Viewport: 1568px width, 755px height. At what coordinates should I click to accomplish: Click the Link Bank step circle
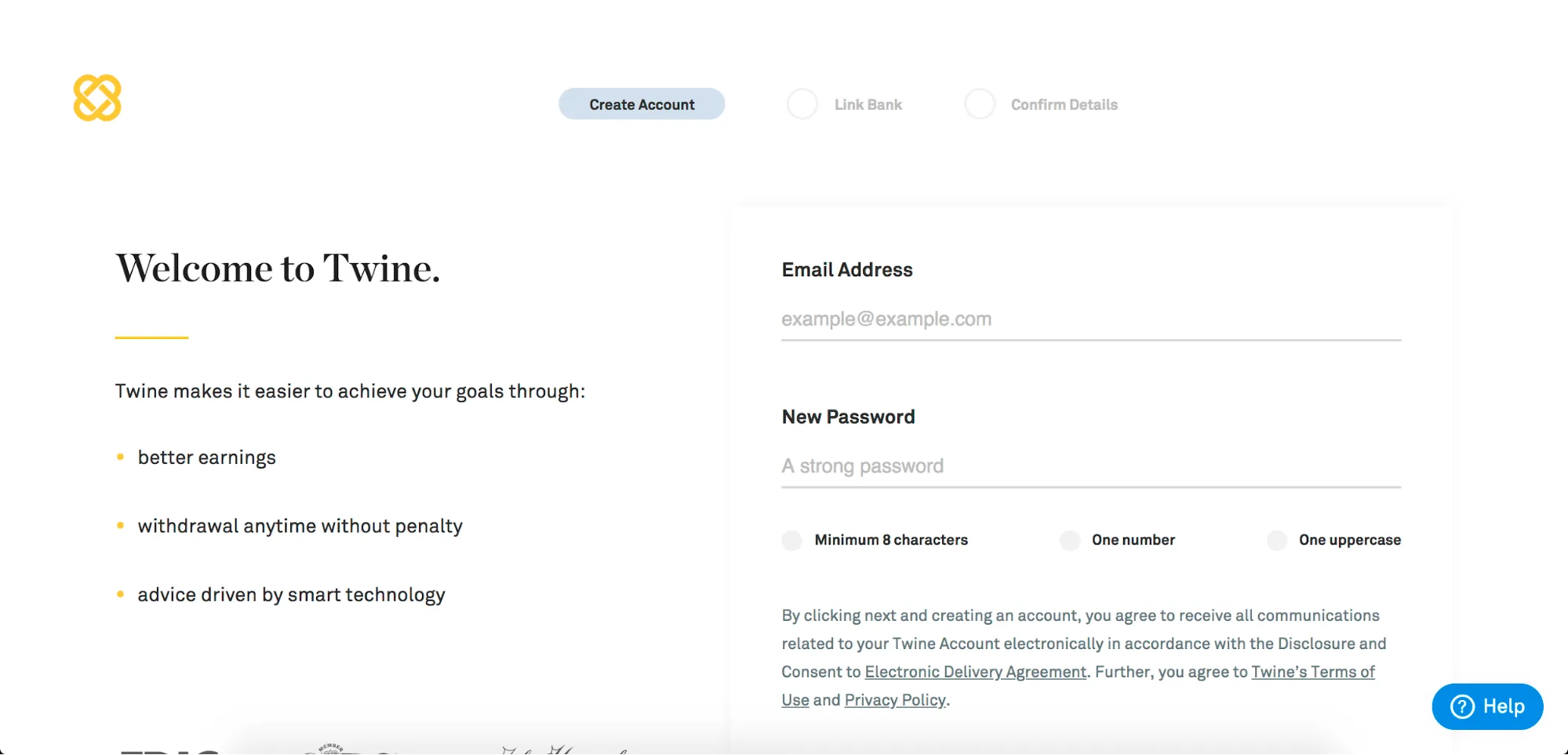tap(802, 104)
